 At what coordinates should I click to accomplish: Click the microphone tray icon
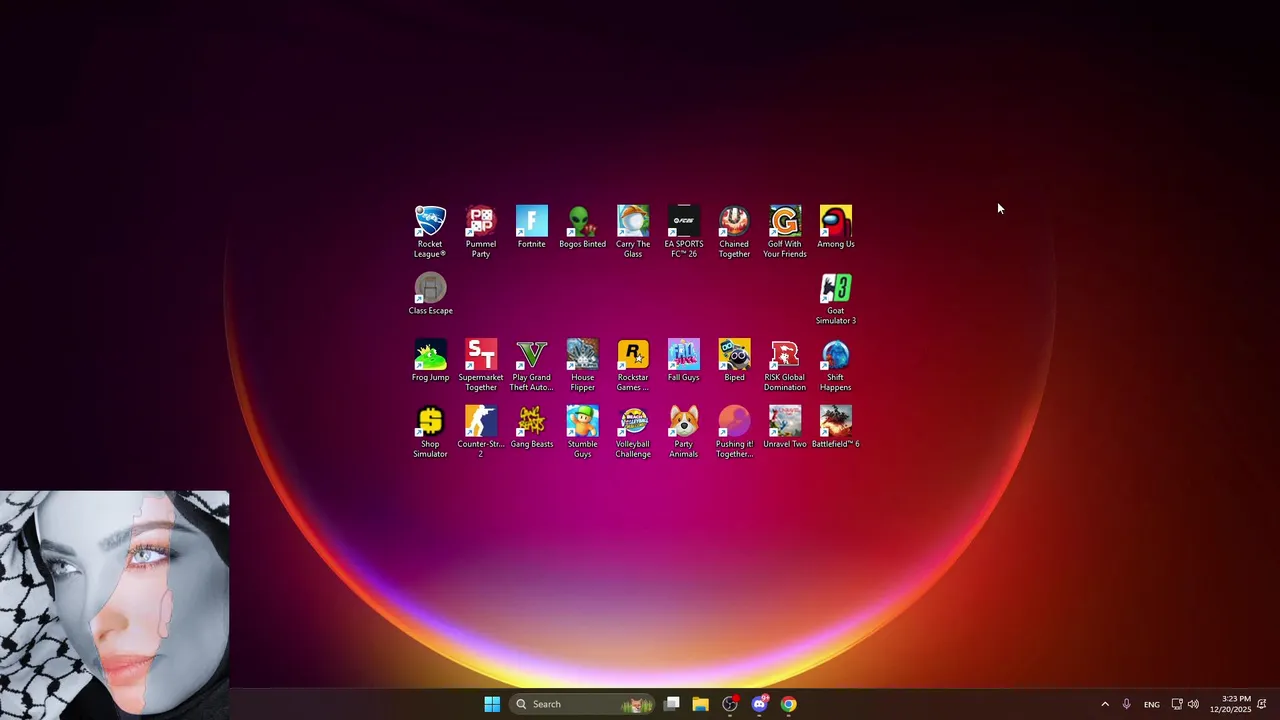(x=1127, y=704)
